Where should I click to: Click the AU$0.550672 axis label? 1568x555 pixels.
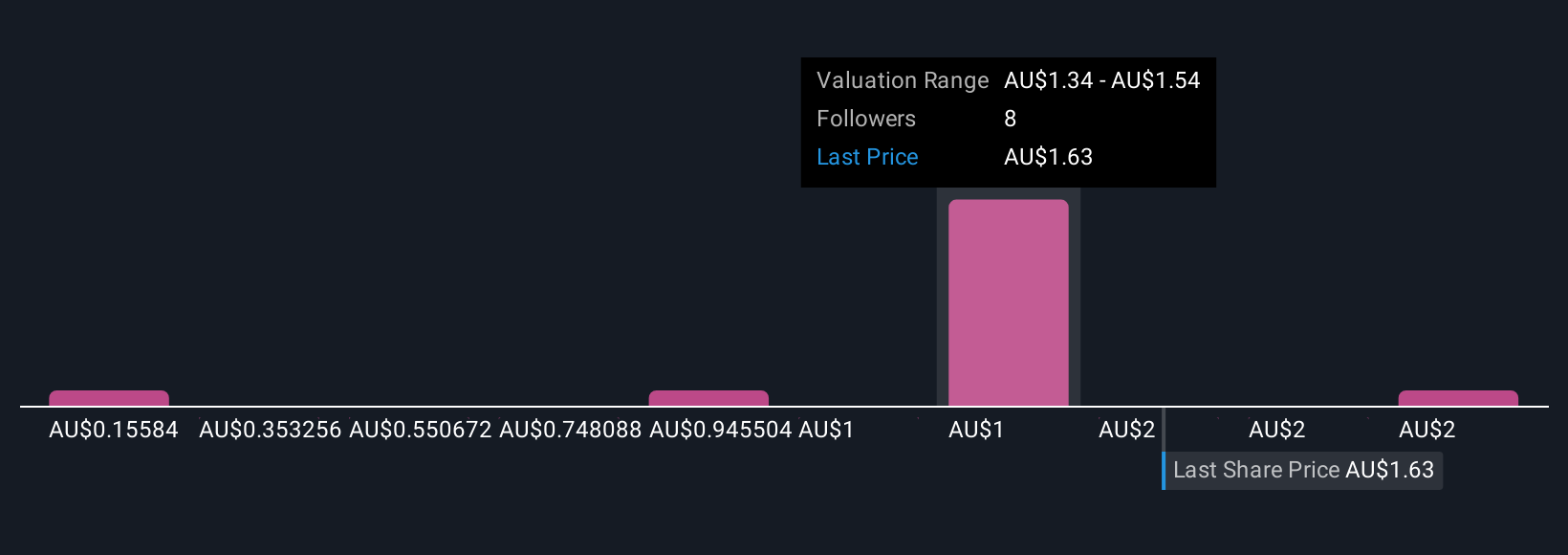tap(421, 430)
